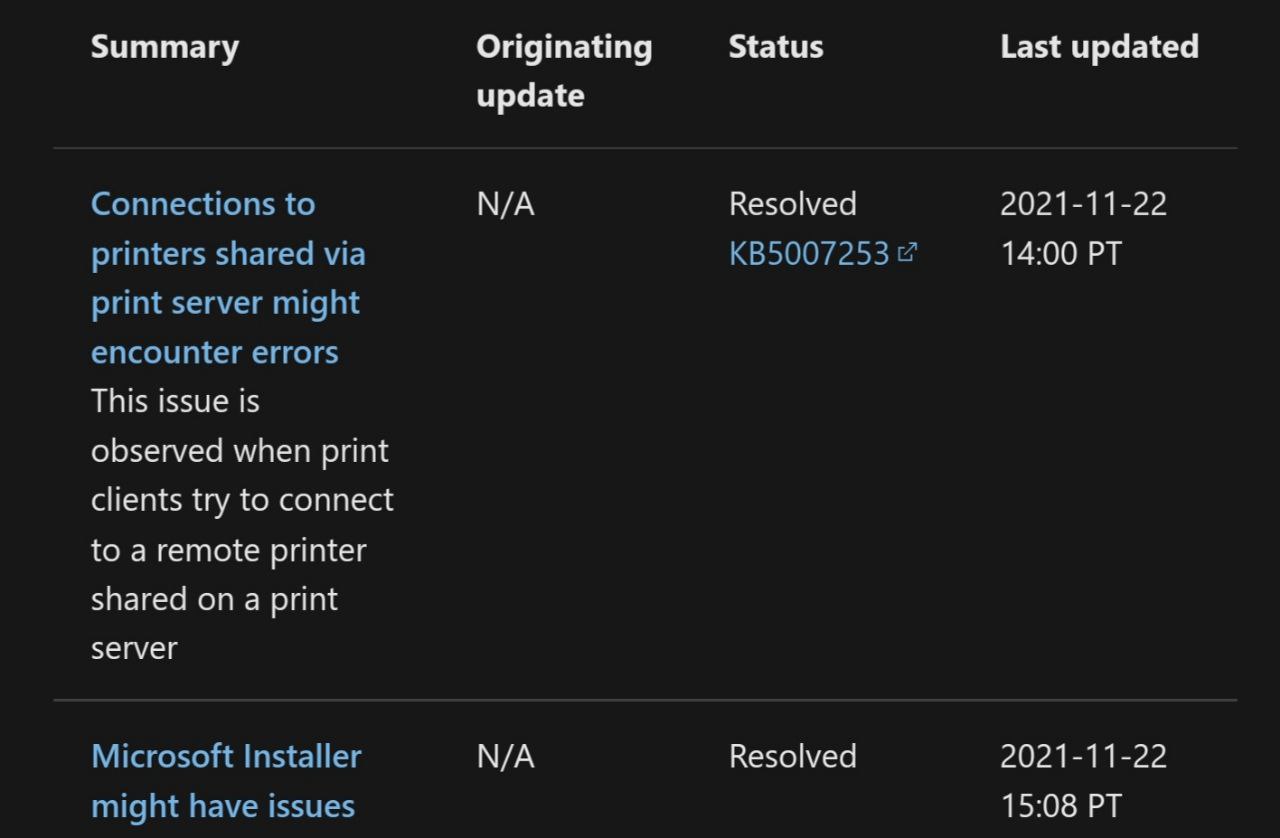Click the Status column header
Screen dimensions: 1280x838
pyautogui.click(x=776, y=47)
